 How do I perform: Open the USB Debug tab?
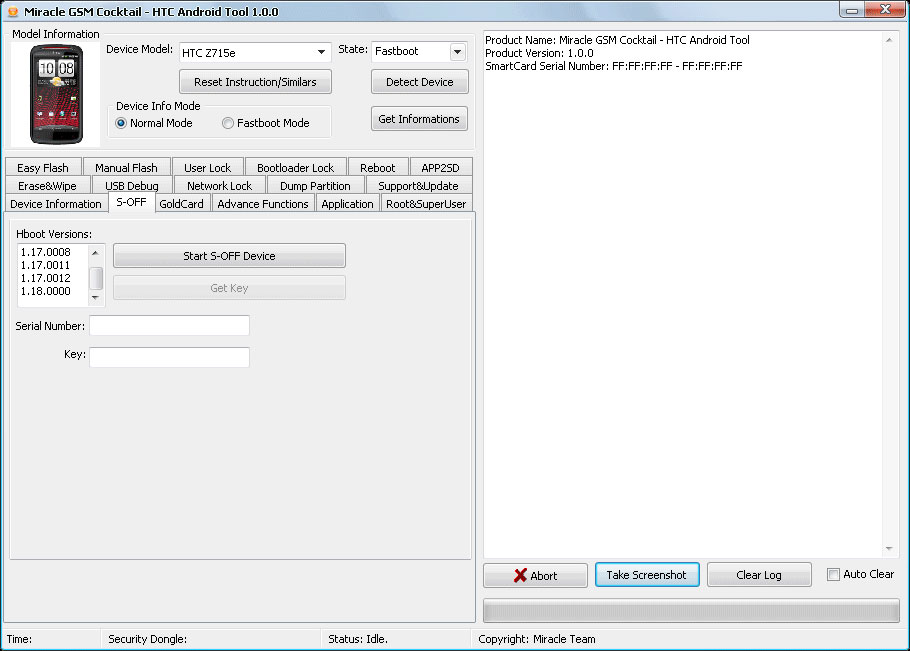coord(132,186)
